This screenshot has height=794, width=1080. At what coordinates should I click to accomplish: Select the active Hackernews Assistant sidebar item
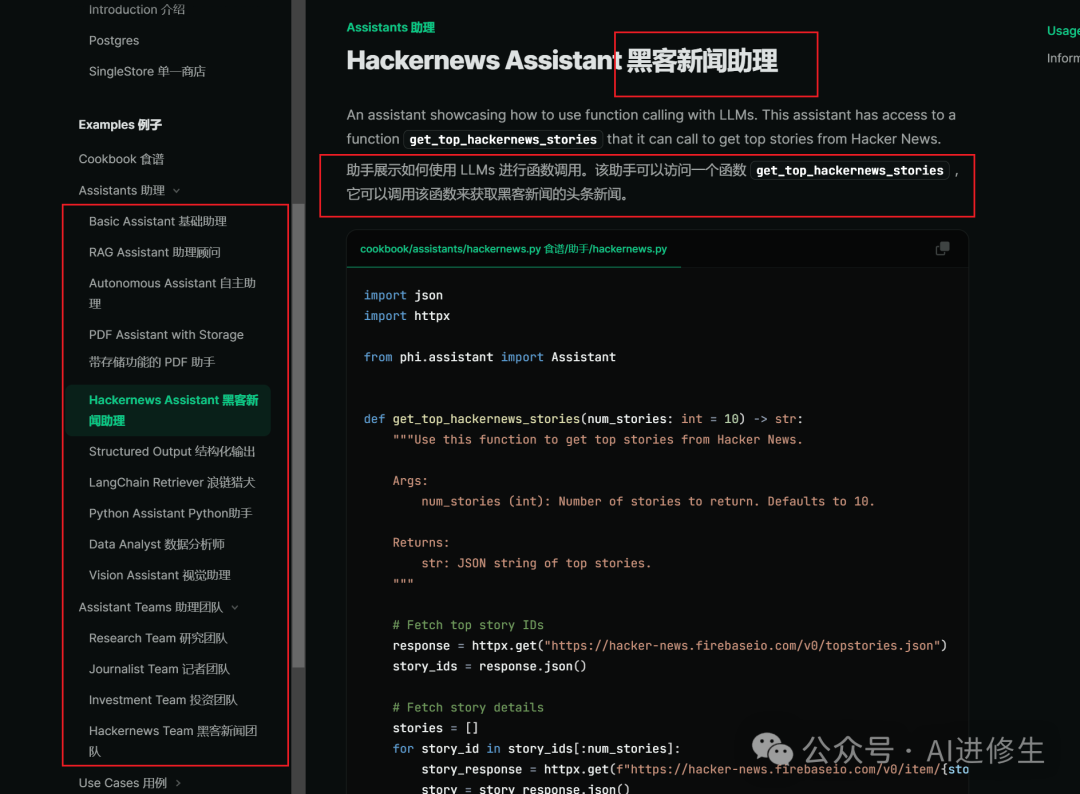tap(169, 410)
